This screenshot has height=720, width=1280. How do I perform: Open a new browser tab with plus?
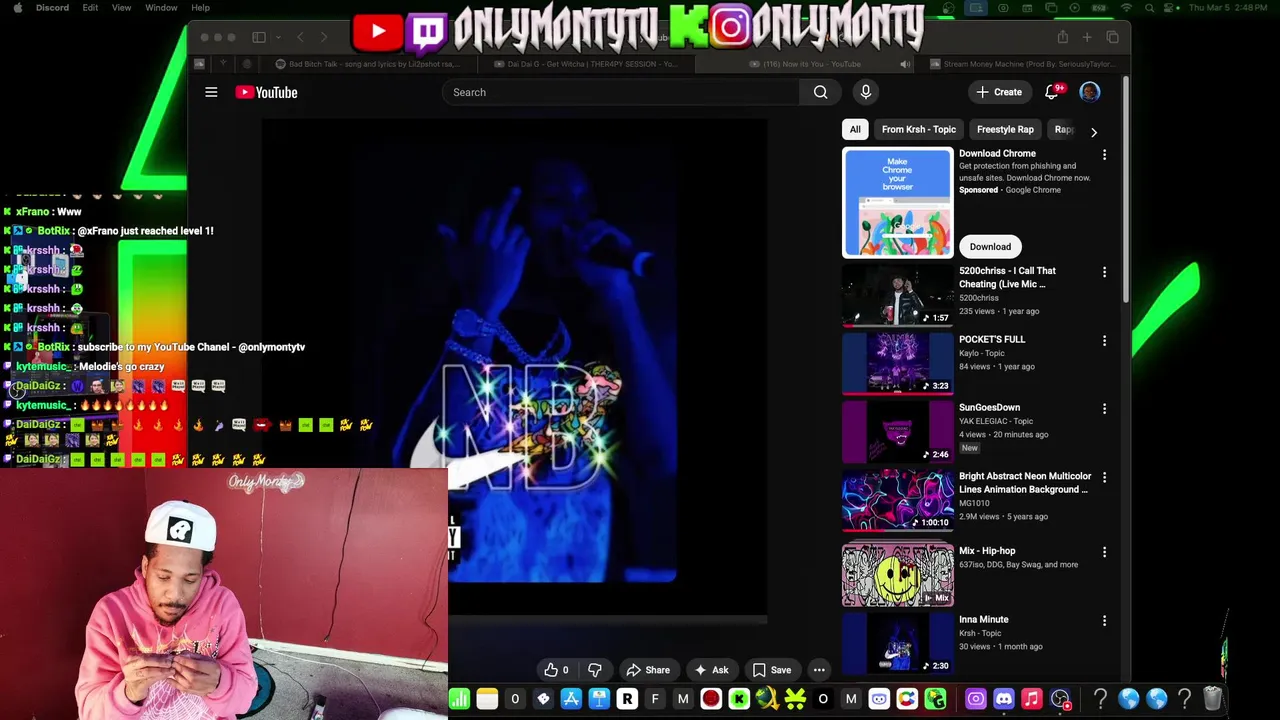(x=1087, y=37)
